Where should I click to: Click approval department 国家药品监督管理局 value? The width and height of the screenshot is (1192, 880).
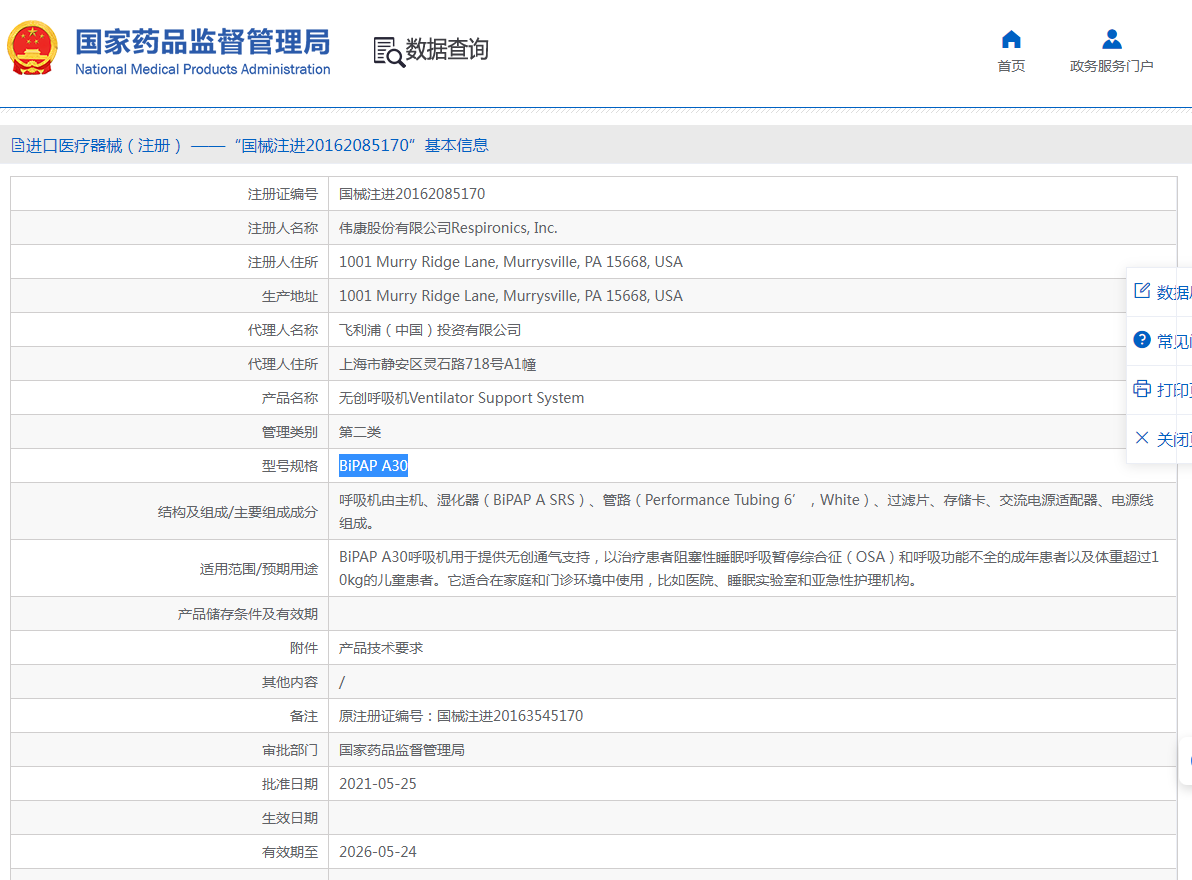tap(402, 750)
